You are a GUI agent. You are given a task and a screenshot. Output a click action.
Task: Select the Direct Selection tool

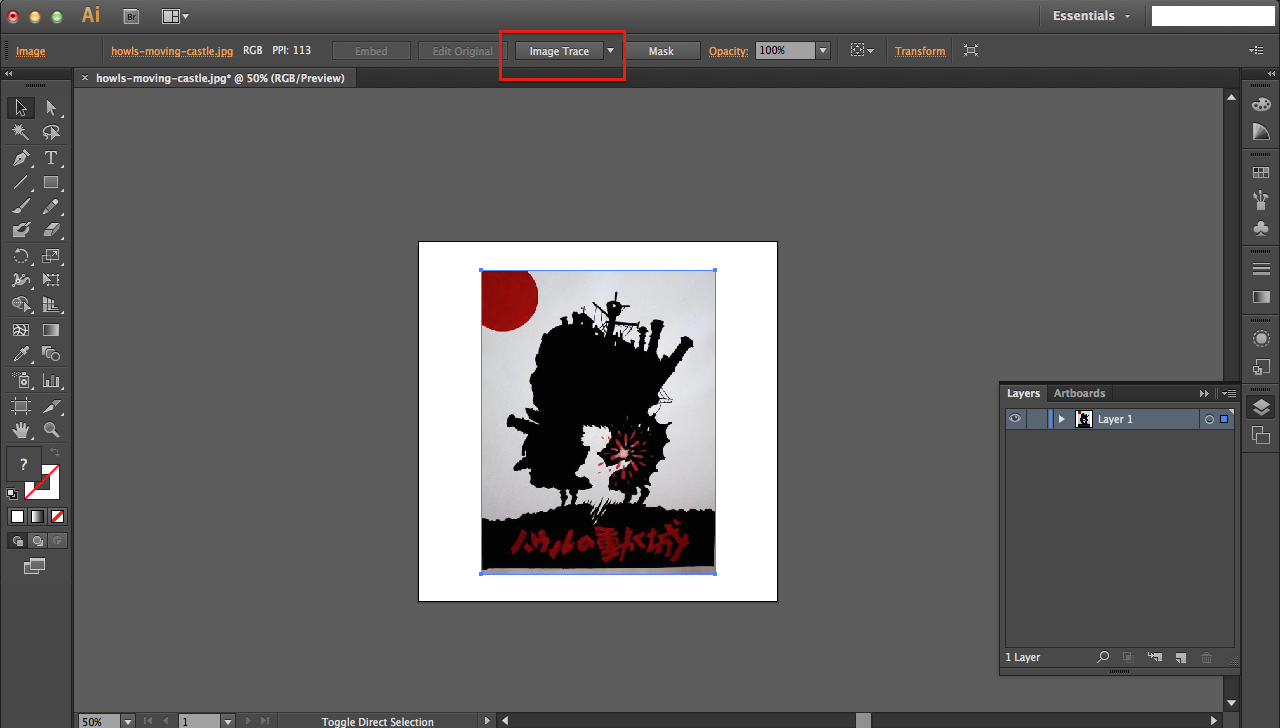tap(51, 108)
